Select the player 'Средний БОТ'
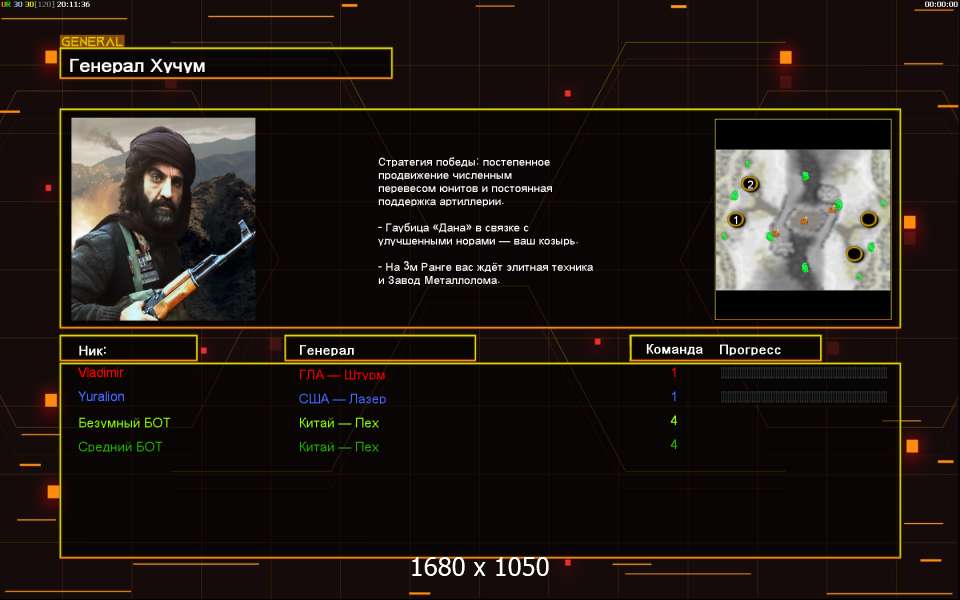Viewport: 960px width, 600px height. click(x=120, y=447)
